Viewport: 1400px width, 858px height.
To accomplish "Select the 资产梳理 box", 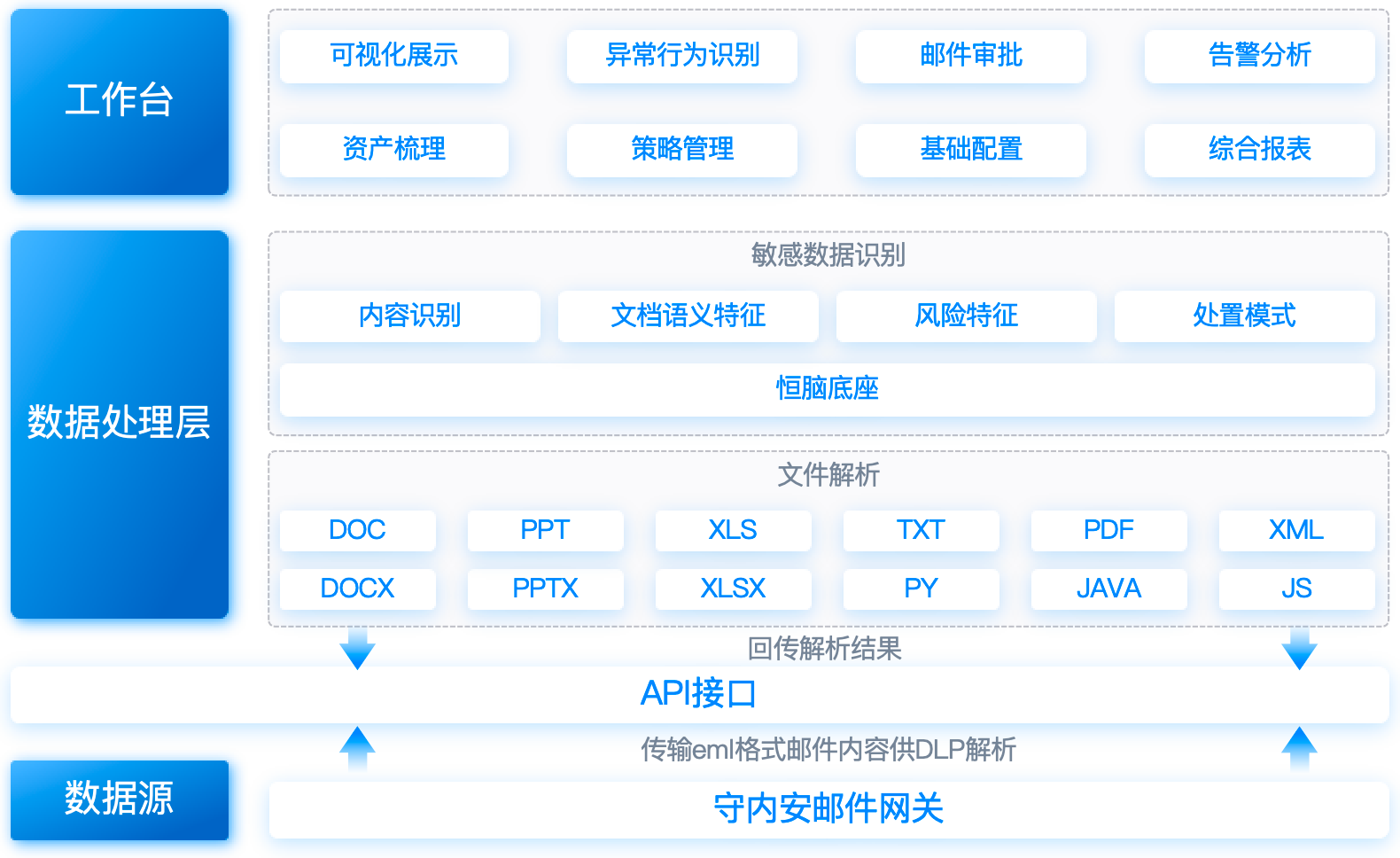I will point(394,150).
